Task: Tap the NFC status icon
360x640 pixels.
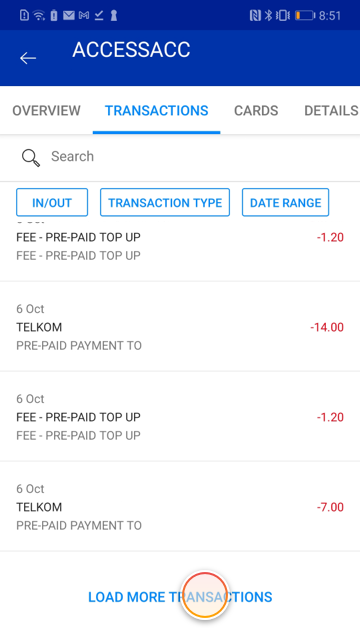Action: 255,16
